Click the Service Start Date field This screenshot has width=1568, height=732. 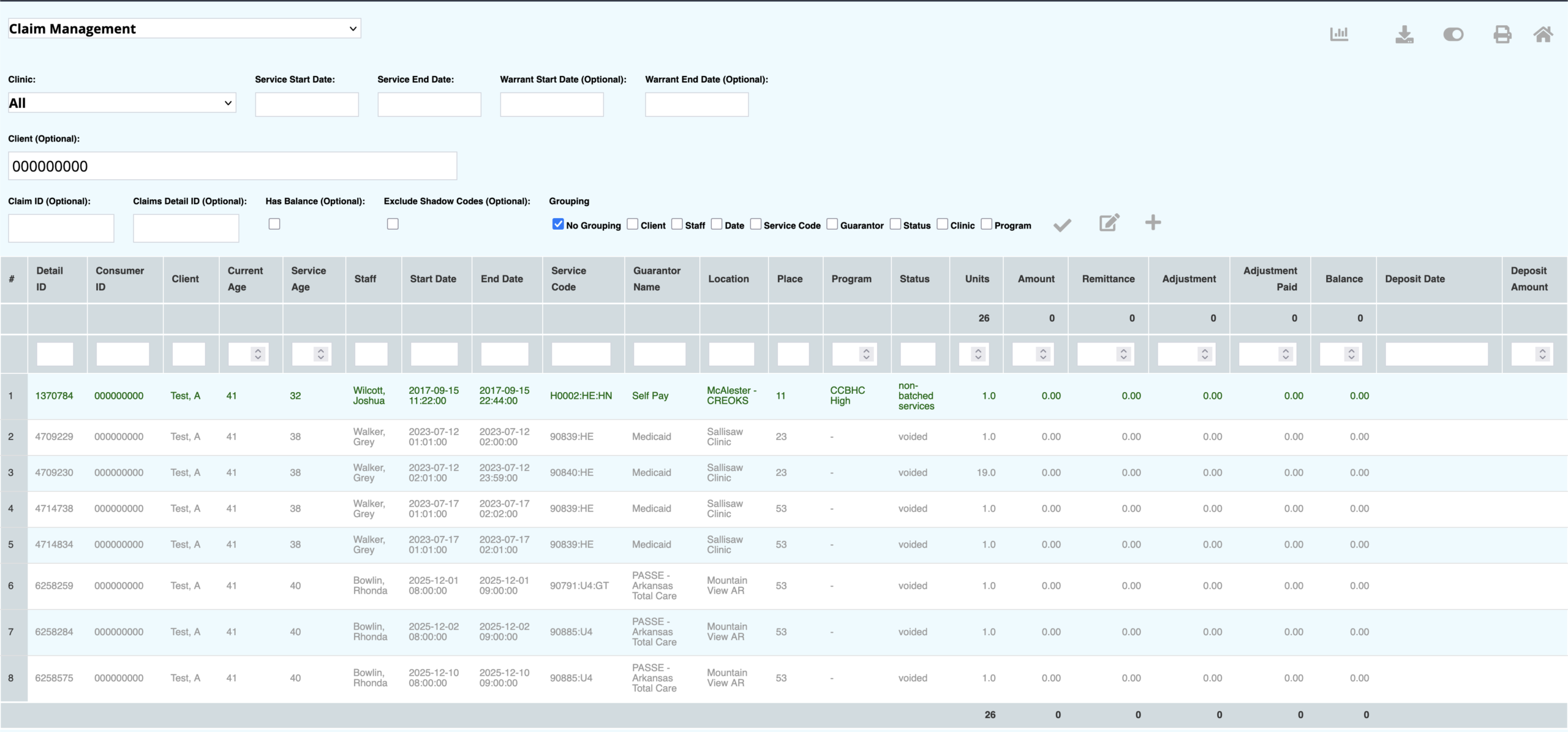307,105
